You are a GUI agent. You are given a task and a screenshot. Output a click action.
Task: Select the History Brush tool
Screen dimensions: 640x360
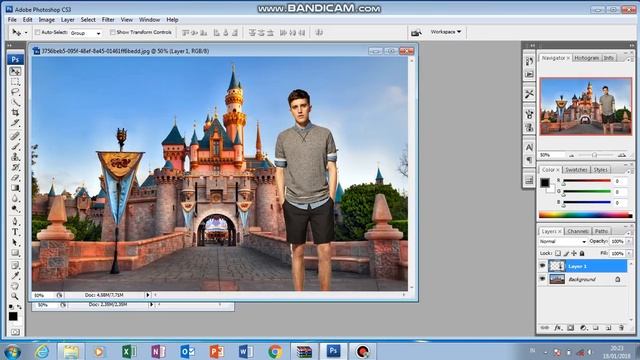[15, 167]
